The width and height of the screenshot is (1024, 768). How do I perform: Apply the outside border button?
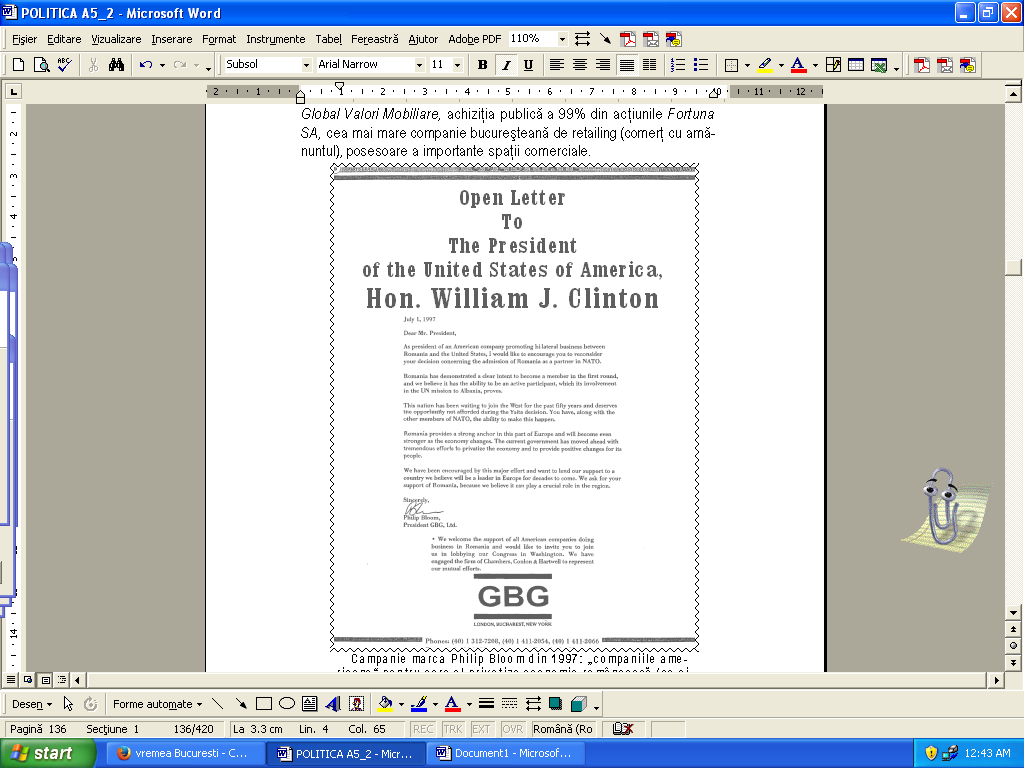[x=731, y=65]
